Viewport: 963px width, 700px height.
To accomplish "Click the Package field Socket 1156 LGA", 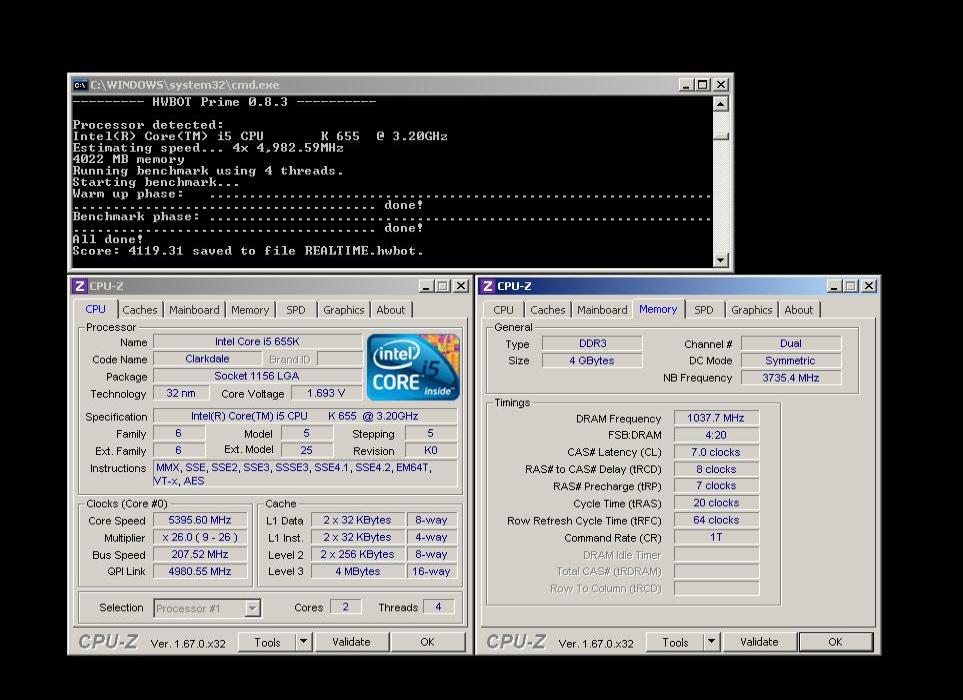I will point(257,376).
